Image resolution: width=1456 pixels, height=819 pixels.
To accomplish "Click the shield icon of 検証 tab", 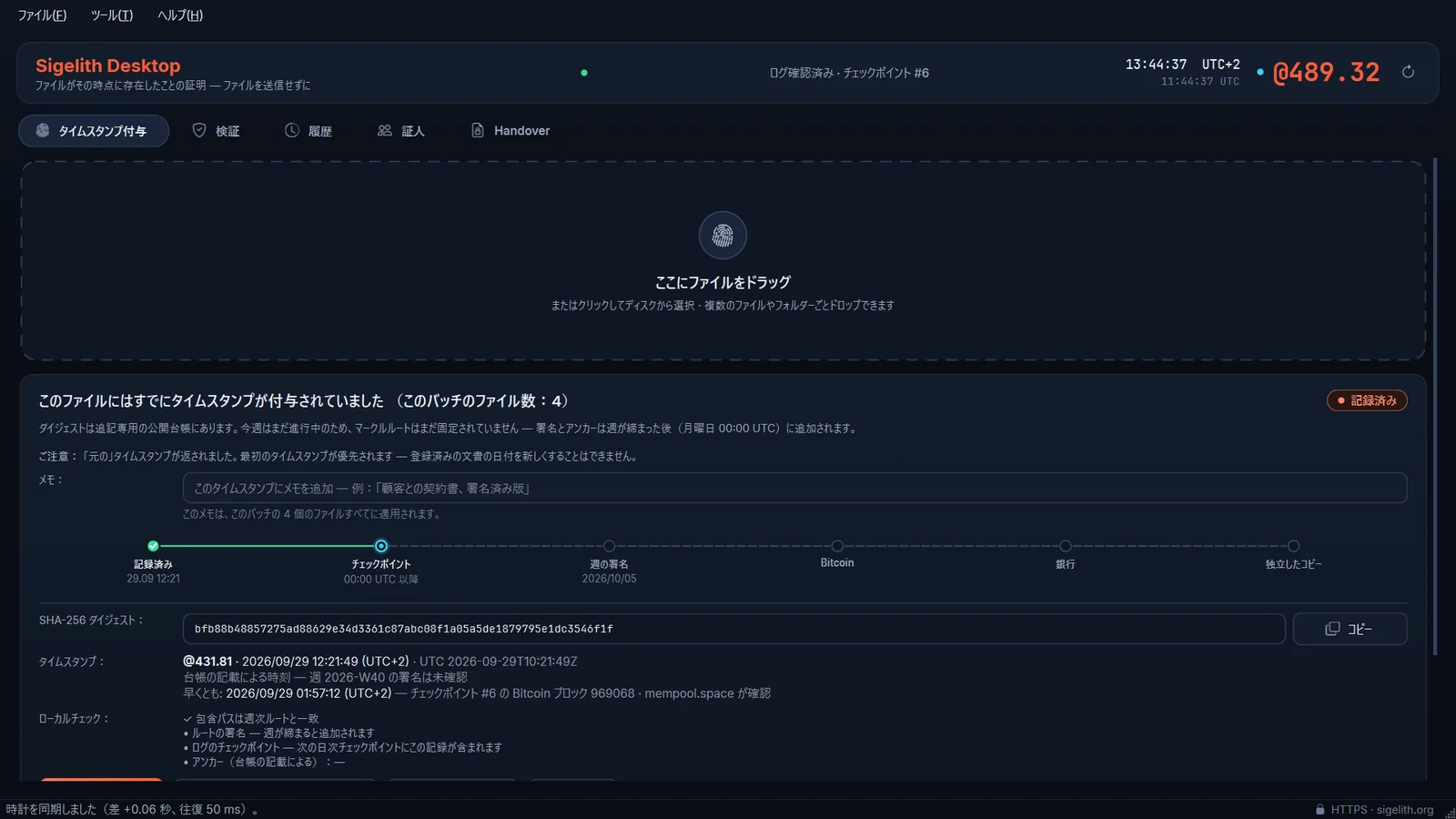I will coord(199,130).
